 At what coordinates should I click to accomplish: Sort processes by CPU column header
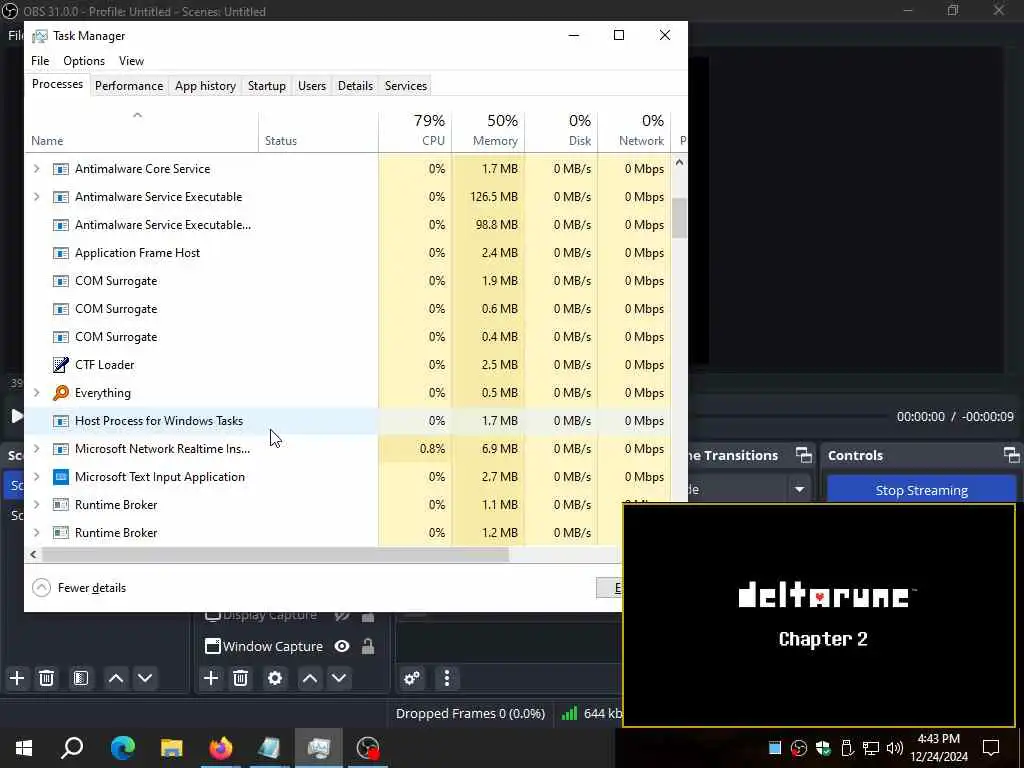(415, 131)
